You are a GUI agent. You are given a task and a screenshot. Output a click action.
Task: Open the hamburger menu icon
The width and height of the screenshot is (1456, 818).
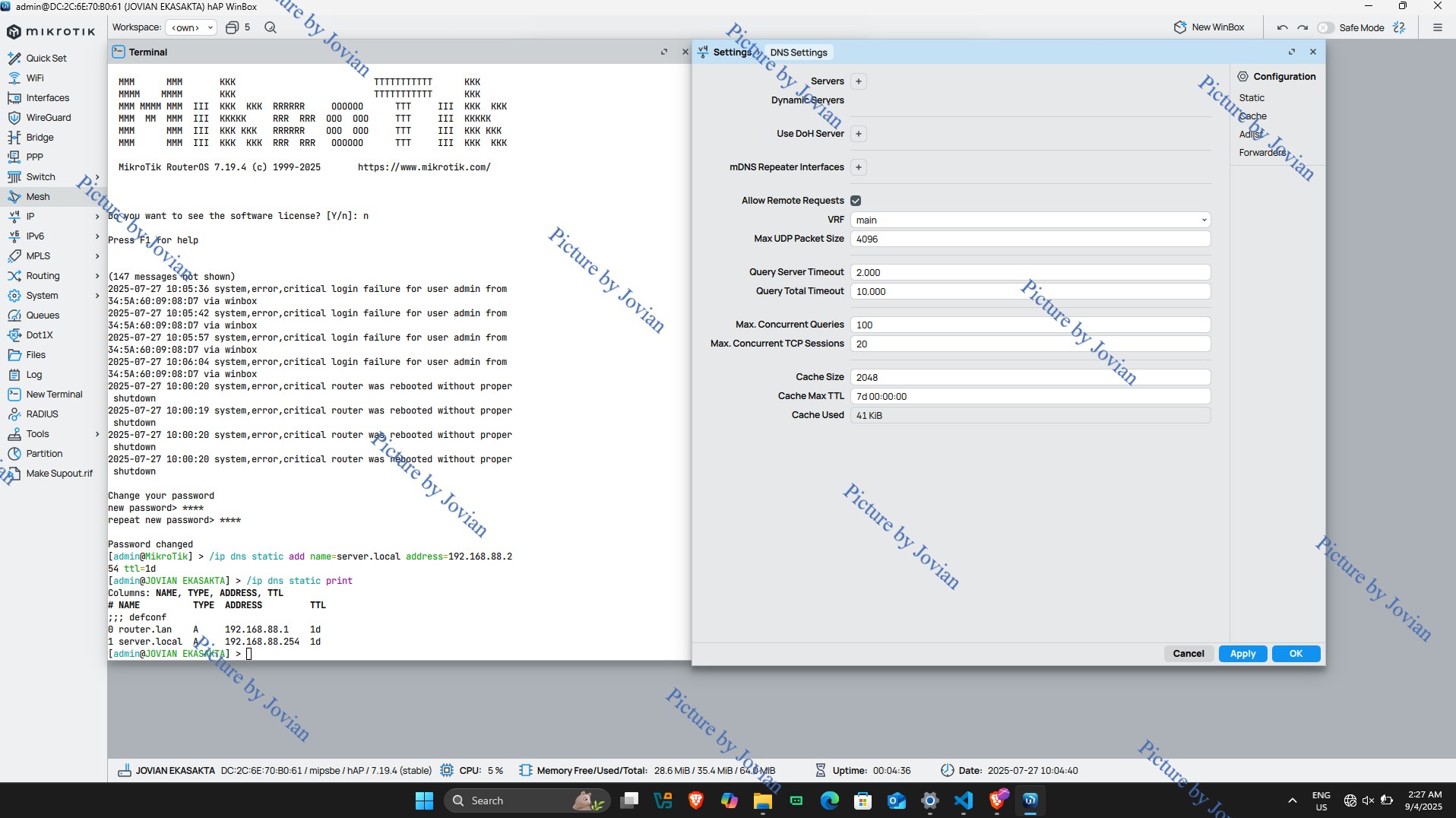click(x=1437, y=27)
